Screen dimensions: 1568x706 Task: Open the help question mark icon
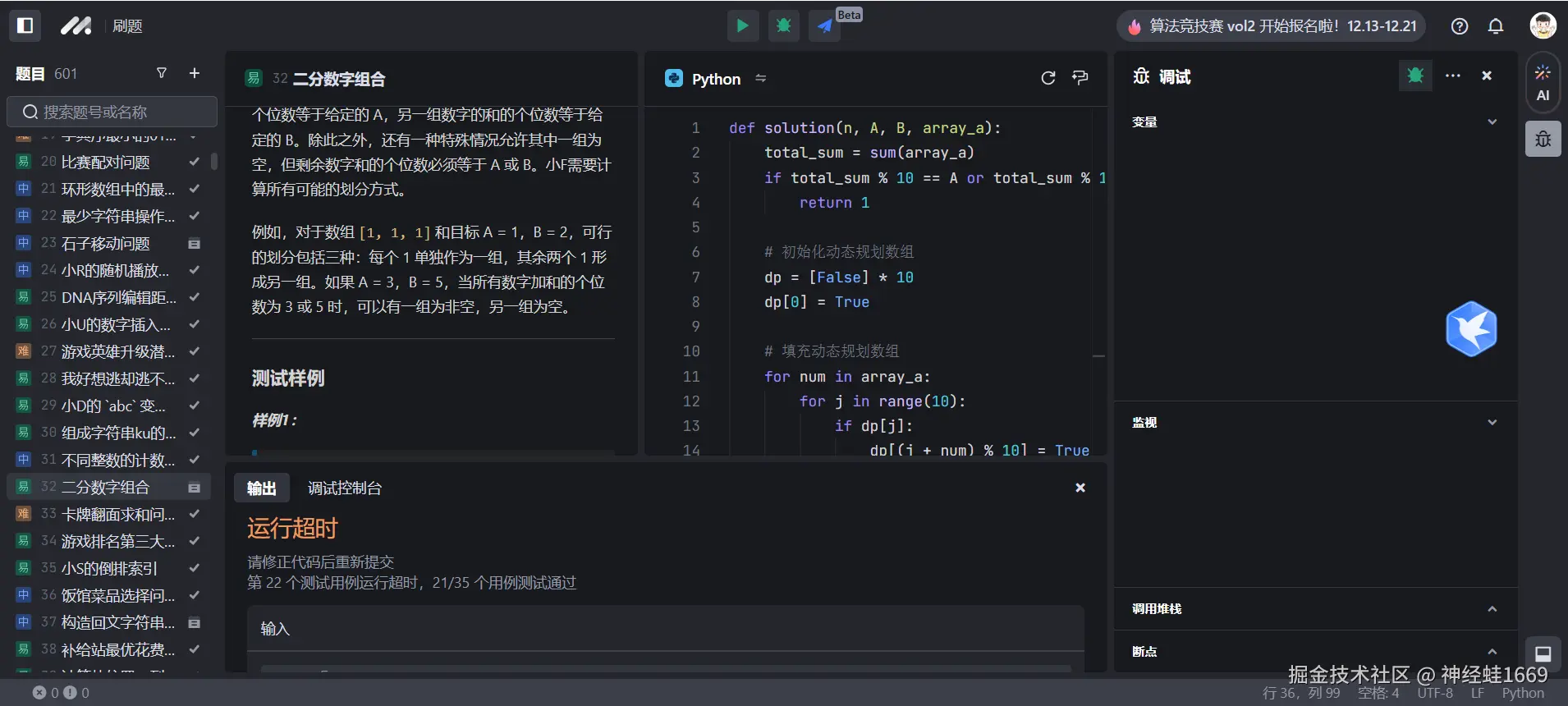pyautogui.click(x=1460, y=26)
